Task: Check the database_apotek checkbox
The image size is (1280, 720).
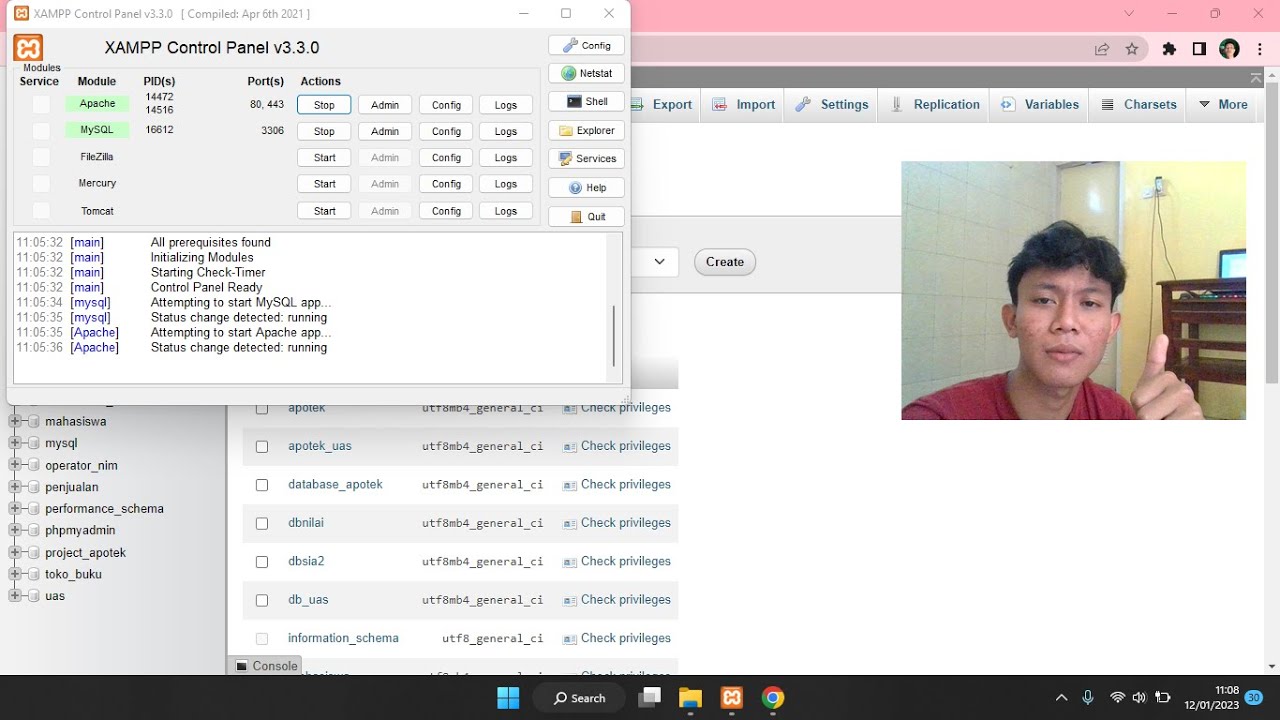Action: coord(262,485)
